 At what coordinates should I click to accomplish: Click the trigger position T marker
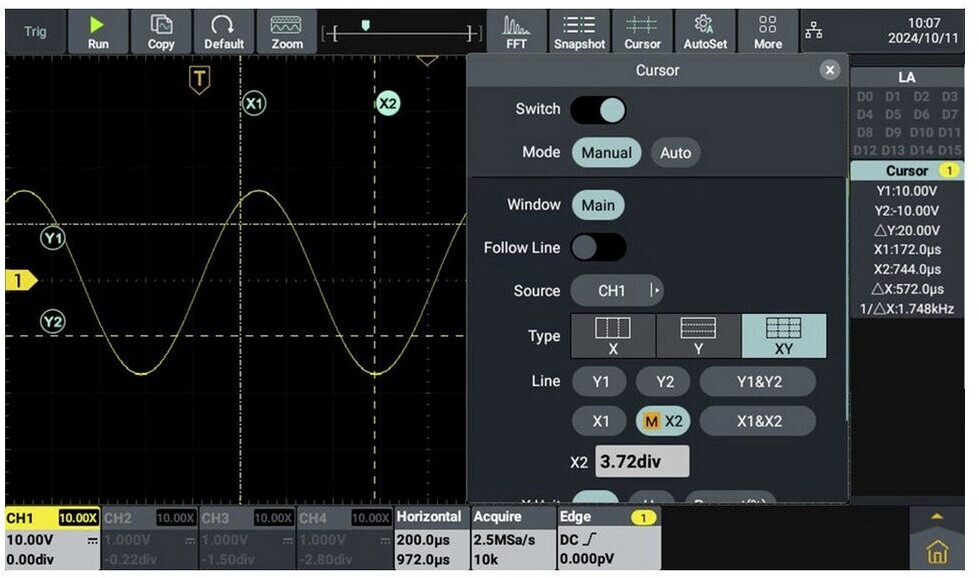coord(199,80)
